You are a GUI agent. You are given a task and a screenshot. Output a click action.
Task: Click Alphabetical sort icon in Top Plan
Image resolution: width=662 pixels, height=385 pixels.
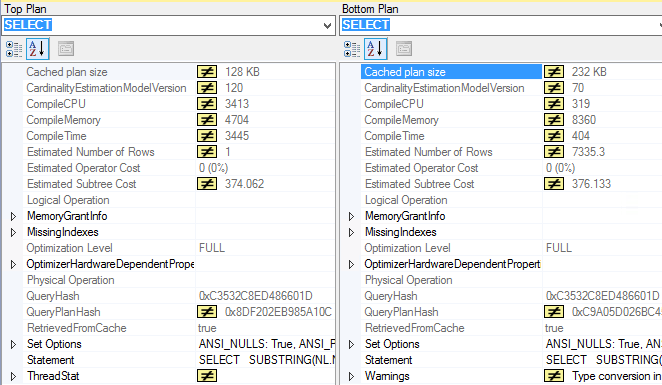pos(38,49)
